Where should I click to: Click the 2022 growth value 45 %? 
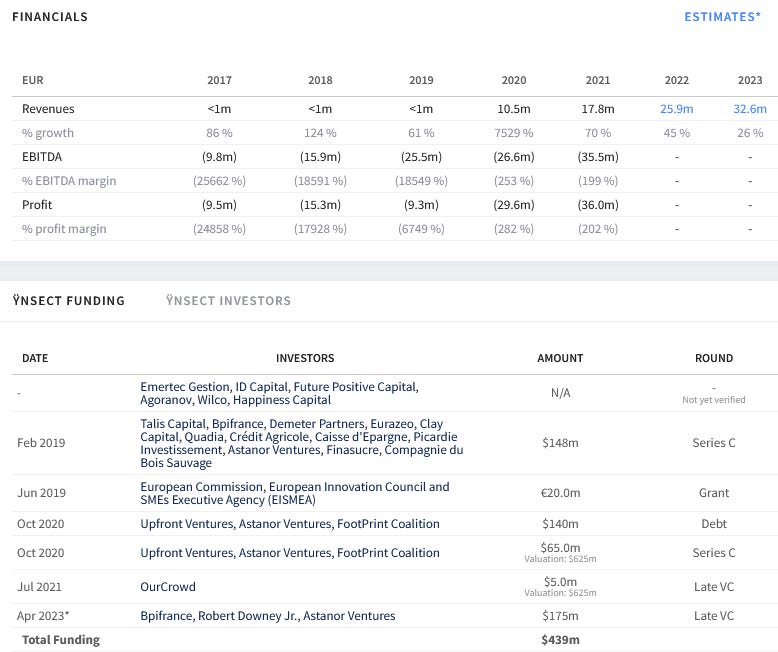click(676, 133)
